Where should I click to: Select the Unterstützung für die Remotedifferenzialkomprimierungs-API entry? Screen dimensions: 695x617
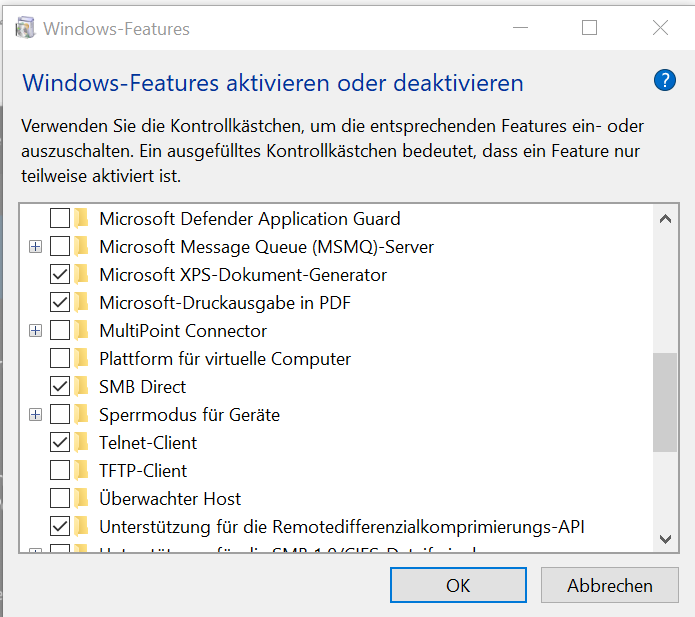(x=341, y=526)
